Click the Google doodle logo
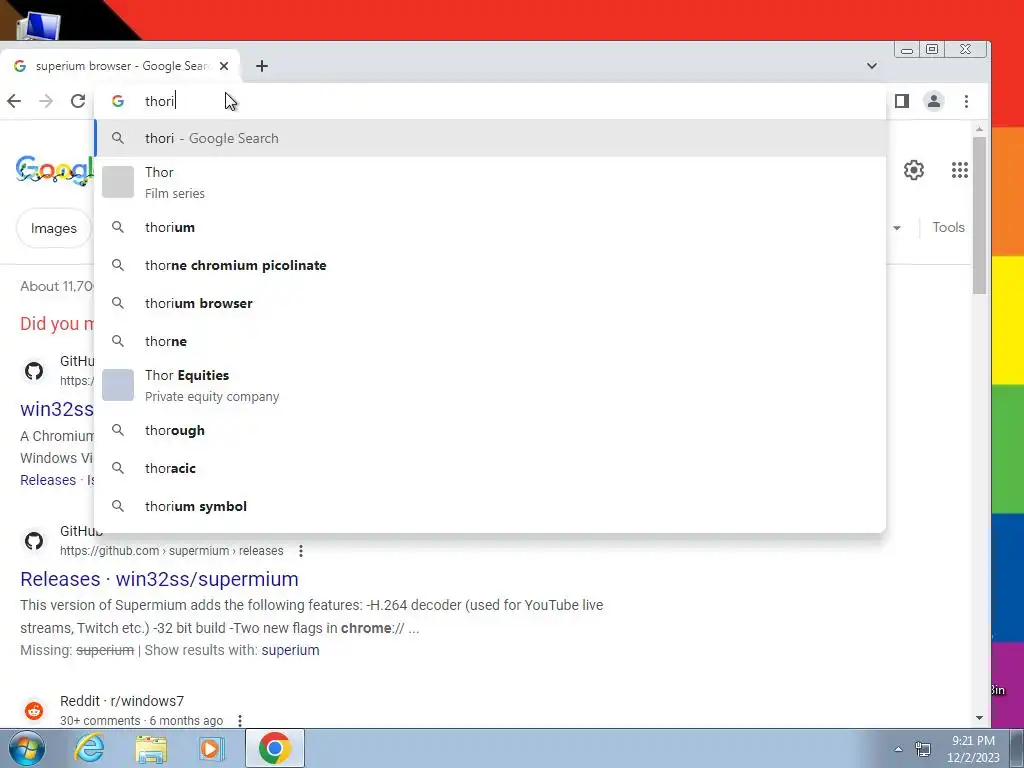This screenshot has width=1024, height=768. point(55,170)
